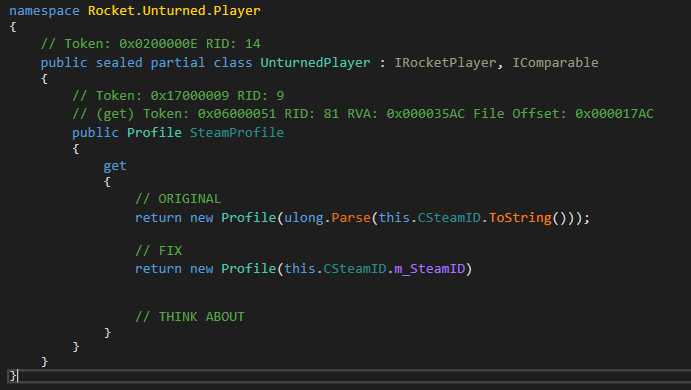
Task: Click the '// THINK ABOUT' comment
Action: (x=190, y=317)
